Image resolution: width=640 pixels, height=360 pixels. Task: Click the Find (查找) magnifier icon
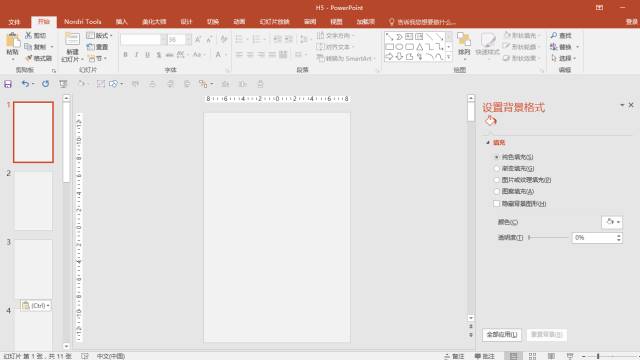(x=554, y=36)
